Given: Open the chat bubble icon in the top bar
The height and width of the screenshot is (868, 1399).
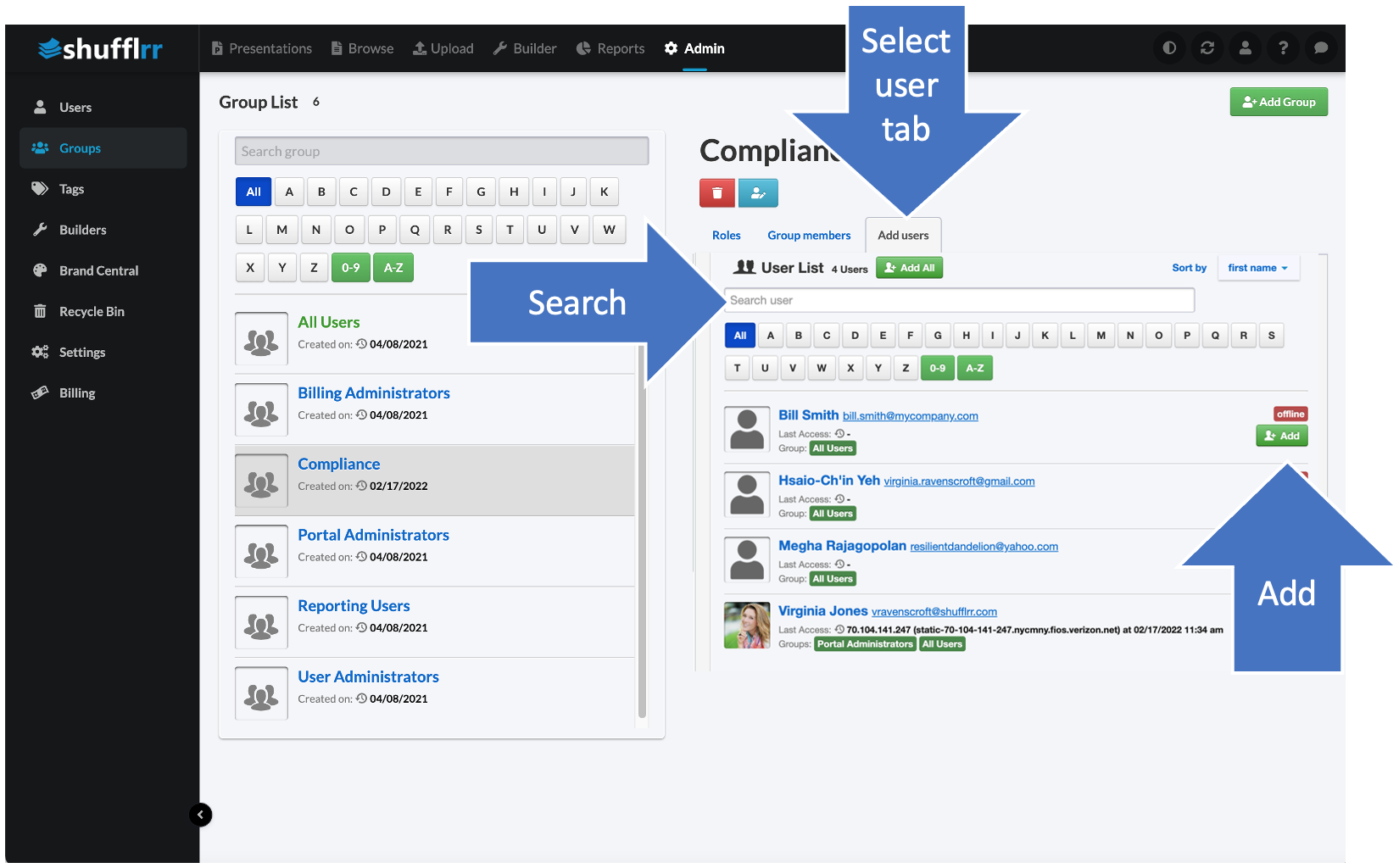Looking at the screenshot, I should [x=1321, y=48].
